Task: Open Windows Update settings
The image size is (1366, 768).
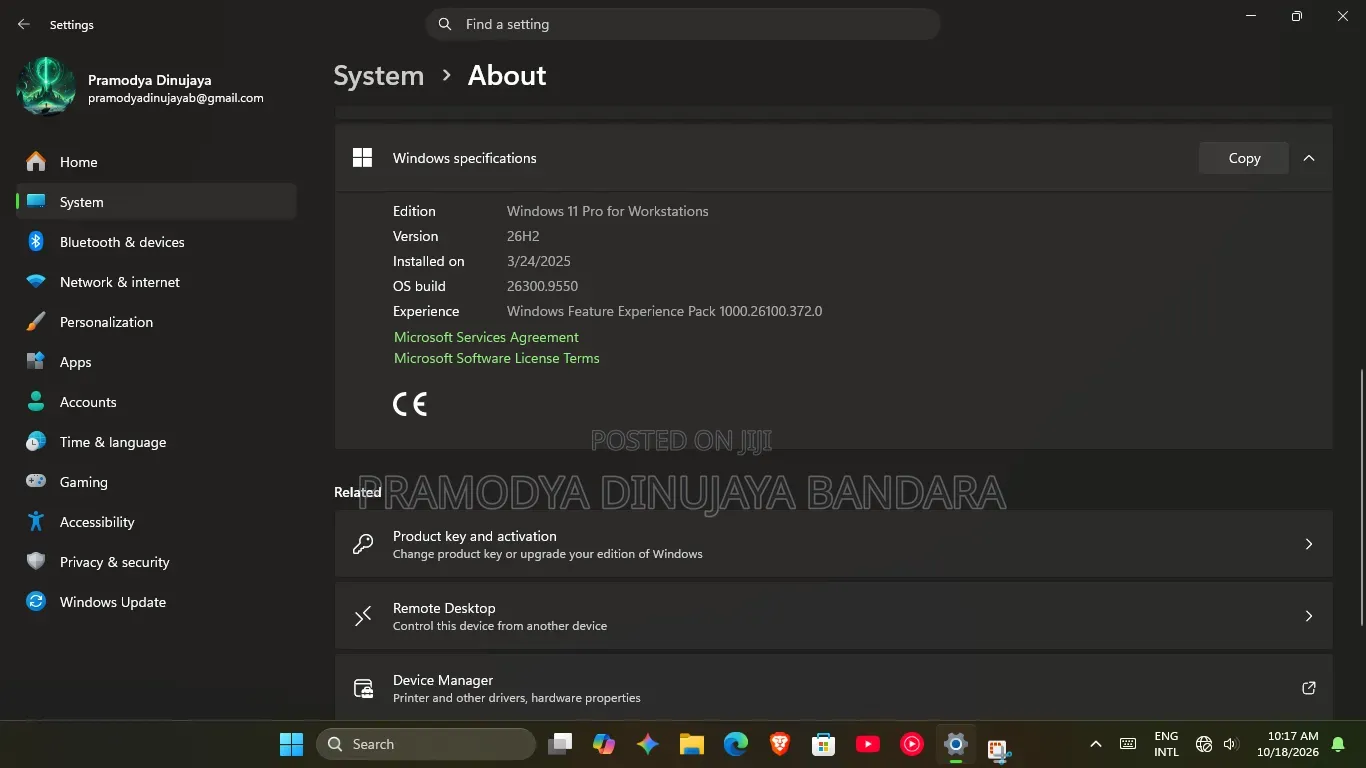Action: pos(156,602)
